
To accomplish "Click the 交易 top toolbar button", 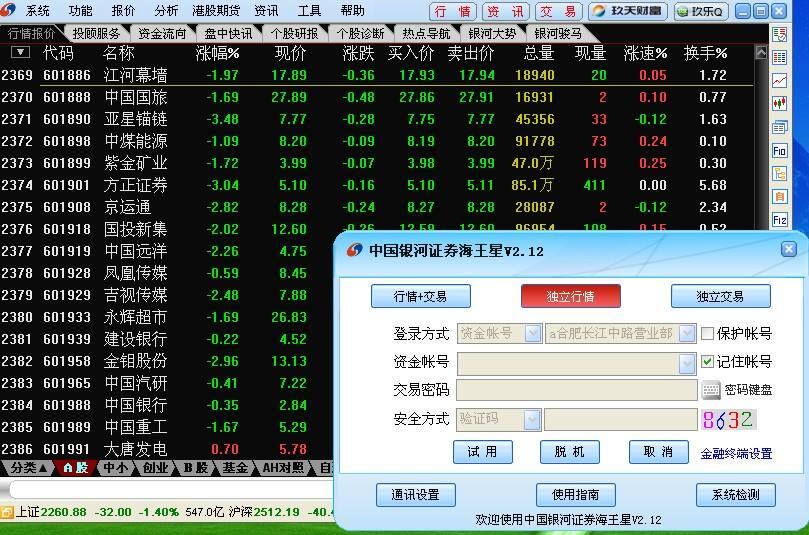I will pos(559,11).
